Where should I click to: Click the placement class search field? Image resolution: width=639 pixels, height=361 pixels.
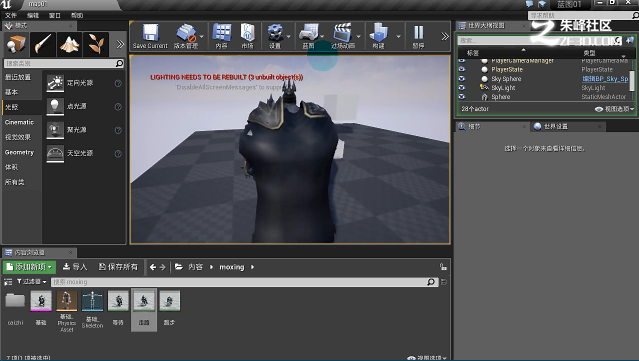[x=64, y=63]
